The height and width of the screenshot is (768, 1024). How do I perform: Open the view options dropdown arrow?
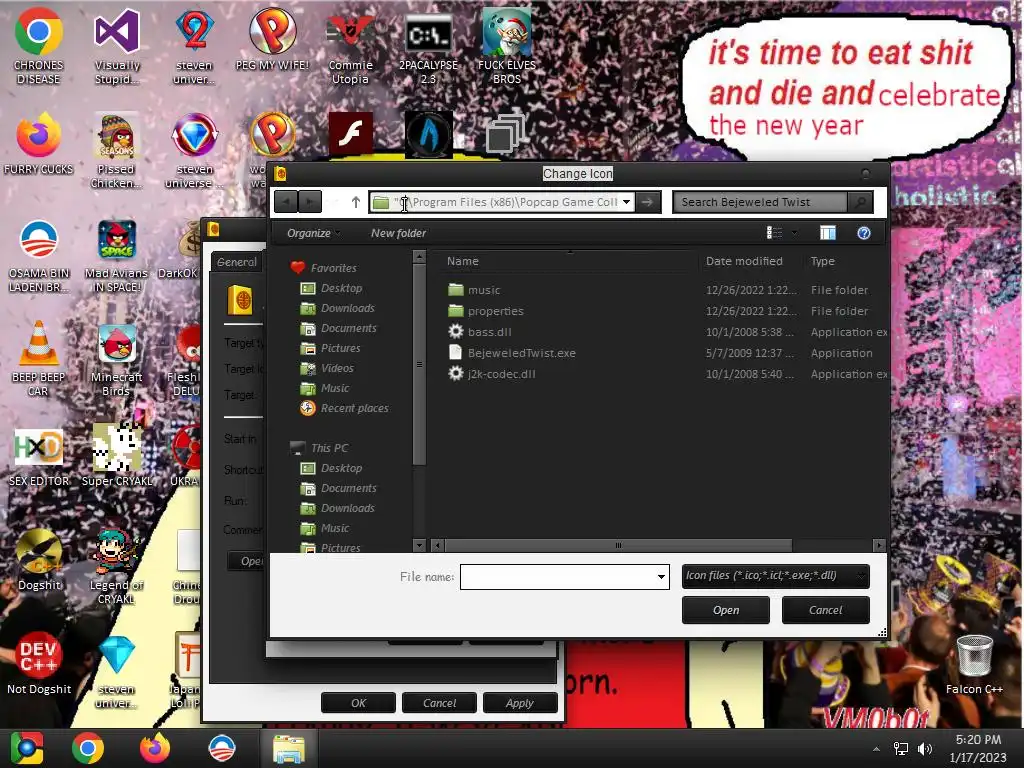click(x=795, y=232)
